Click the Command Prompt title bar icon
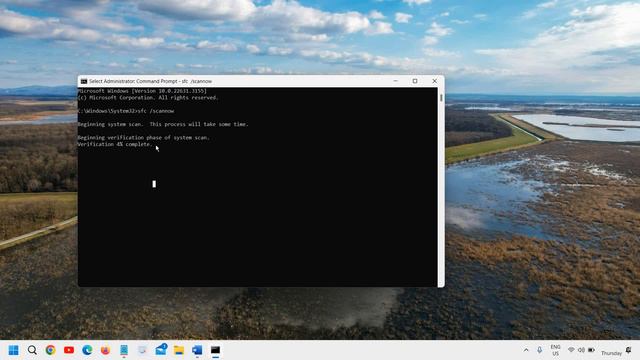This screenshot has width=640, height=360. pos(84,81)
